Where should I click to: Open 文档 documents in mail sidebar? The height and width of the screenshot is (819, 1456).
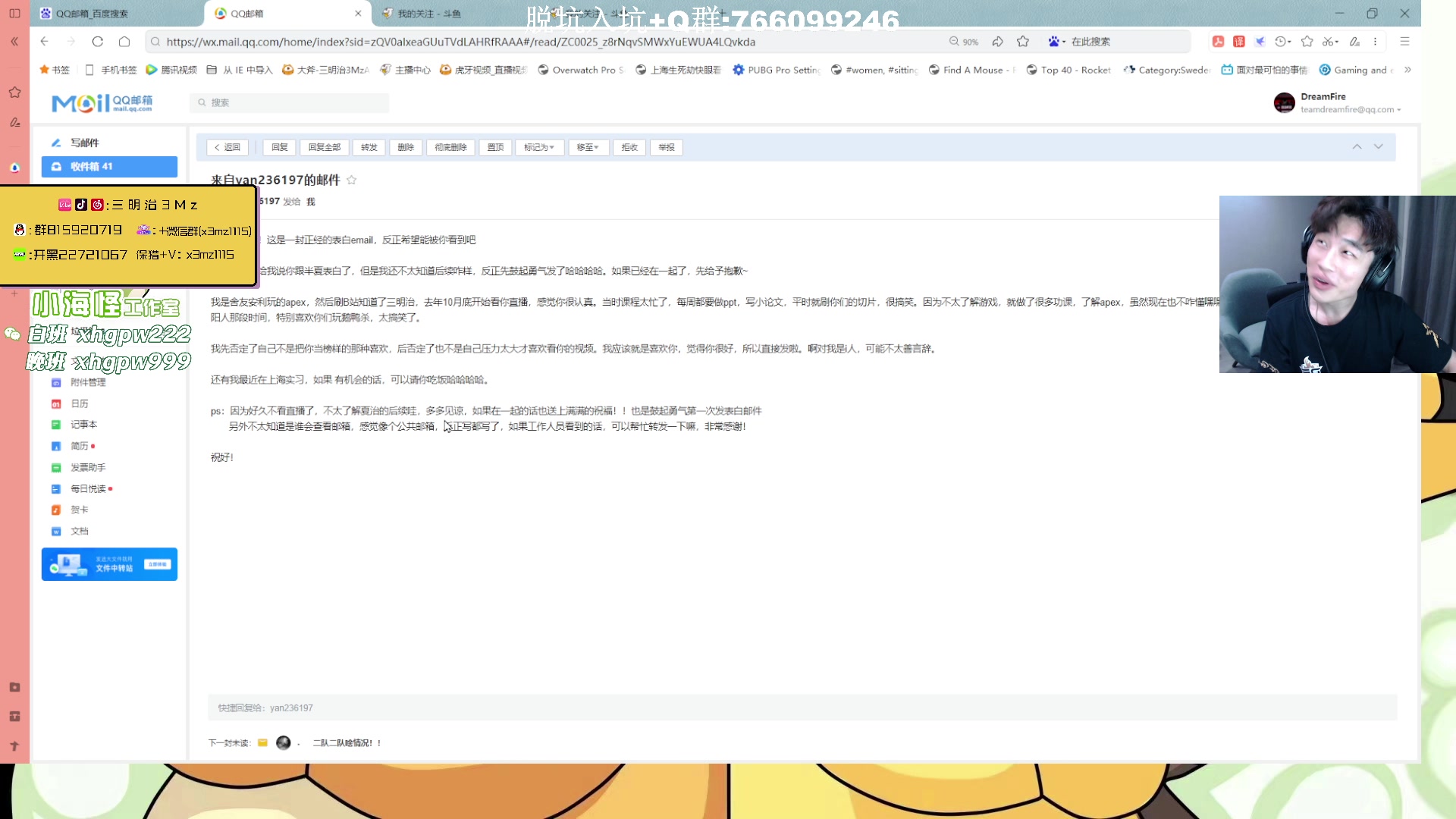(79, 532)
